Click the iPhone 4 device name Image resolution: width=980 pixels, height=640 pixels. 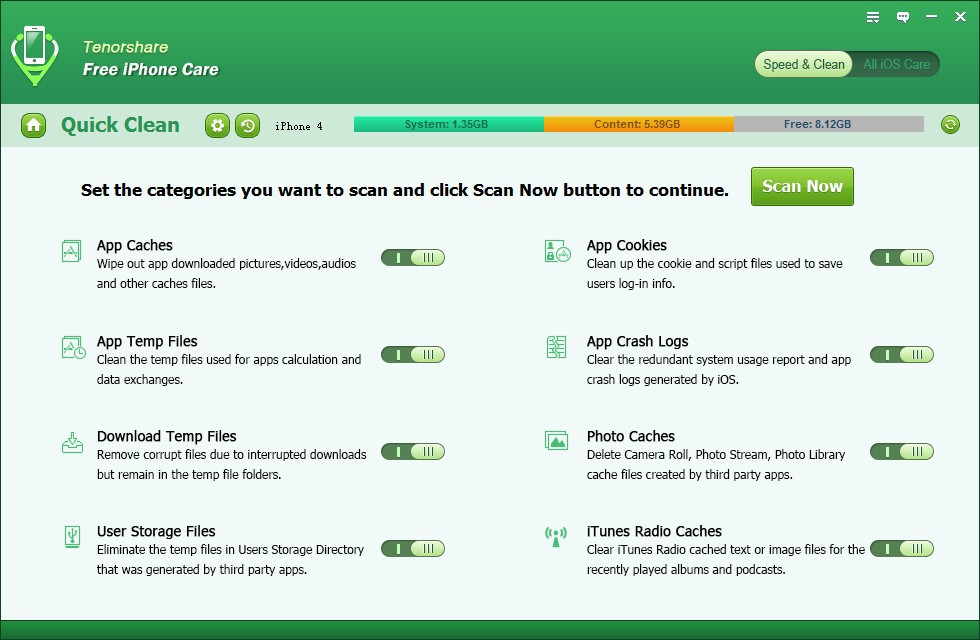pos(299,126)
